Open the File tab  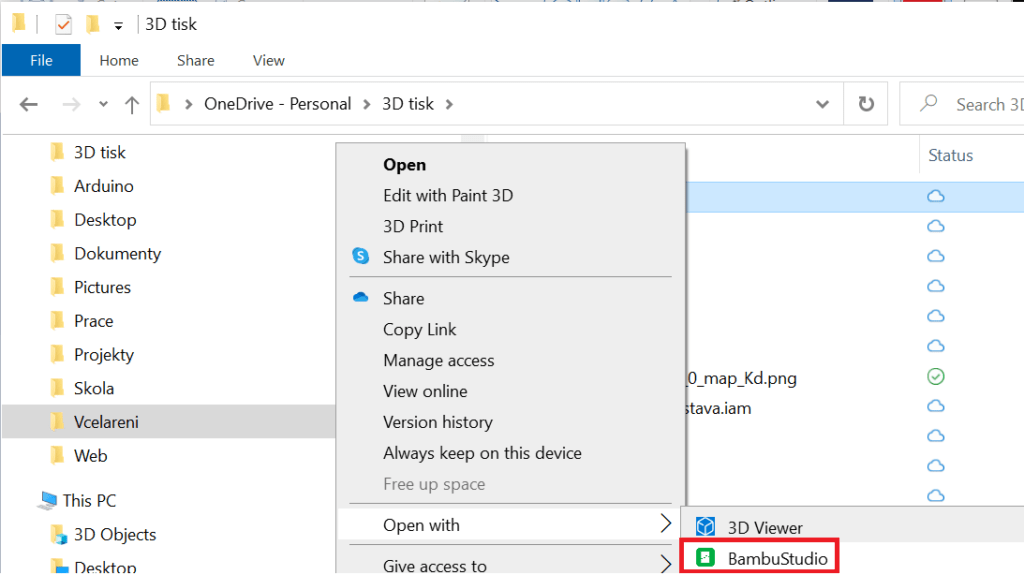click(41, 60)
